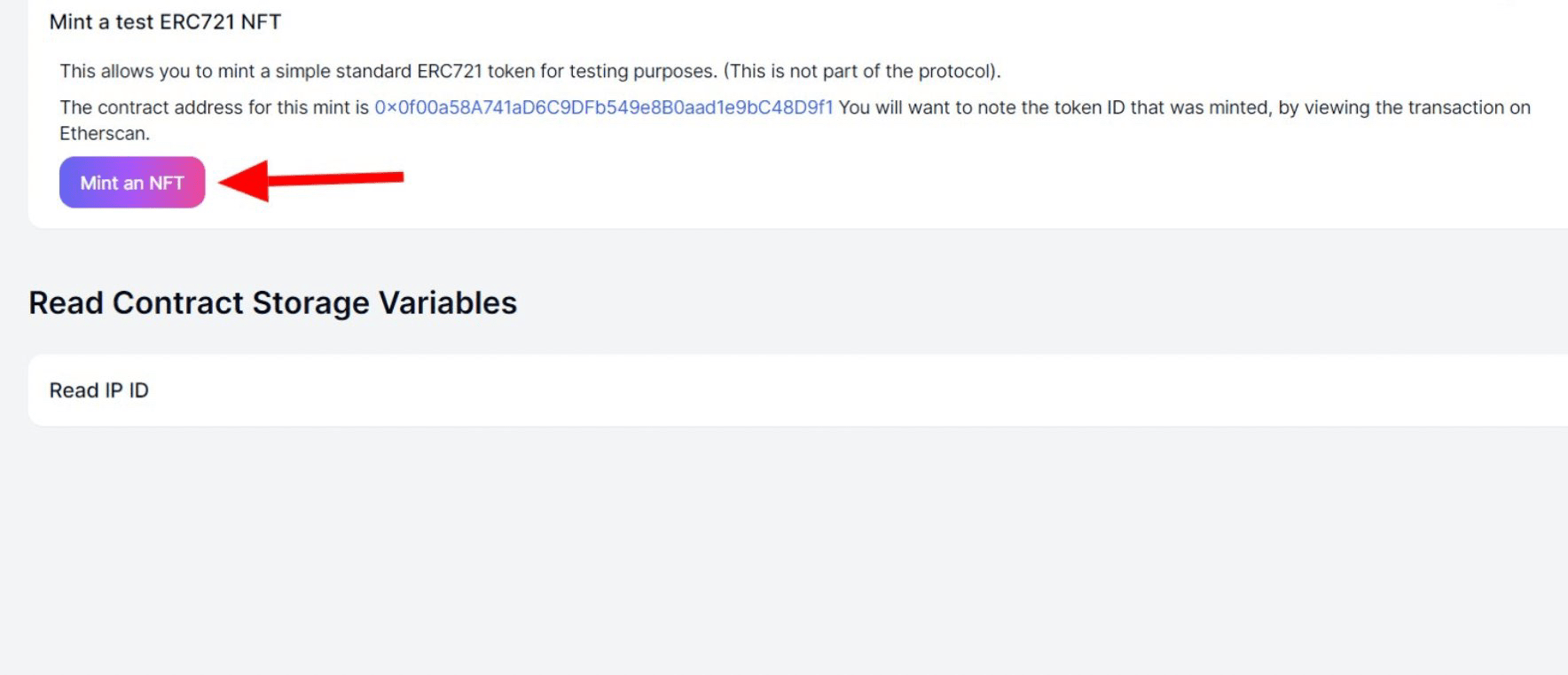The image size is (1568, 675).
Task: Click "The contract address for this mint is"
Action: (214, 107)
